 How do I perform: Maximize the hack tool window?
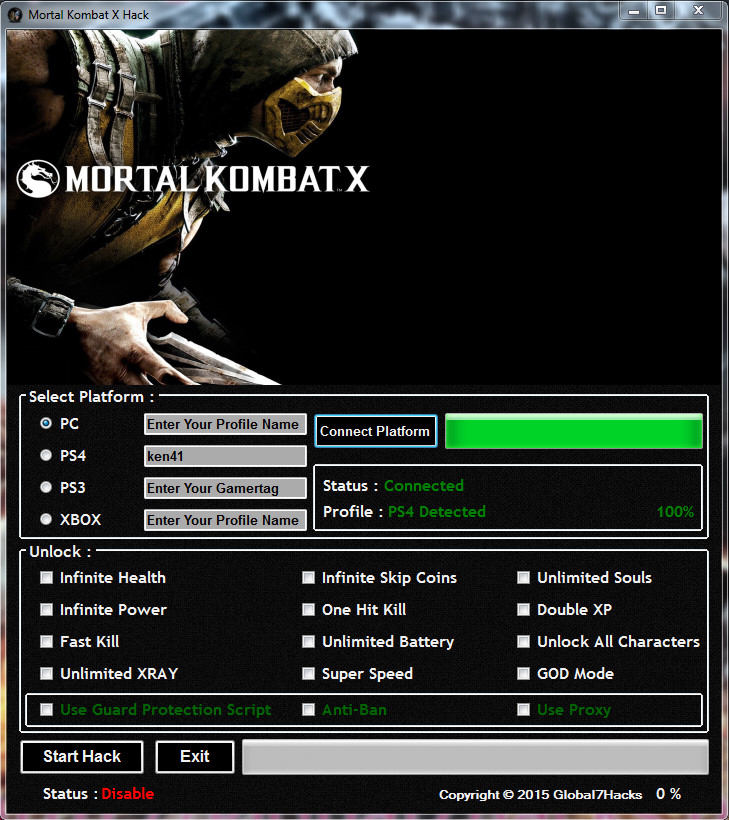(661, 10)
